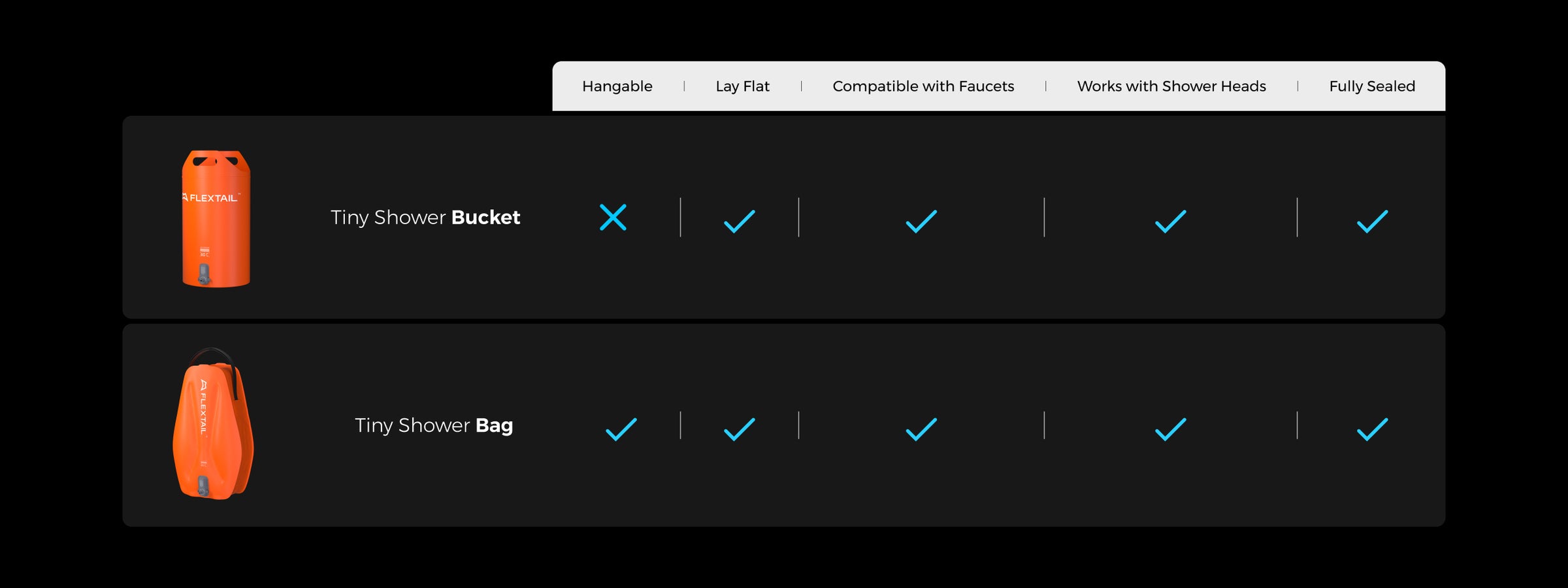Click the Fully Sealed checkmark for Bucket
The image size is (1568, 588).
click(1372, 221)
